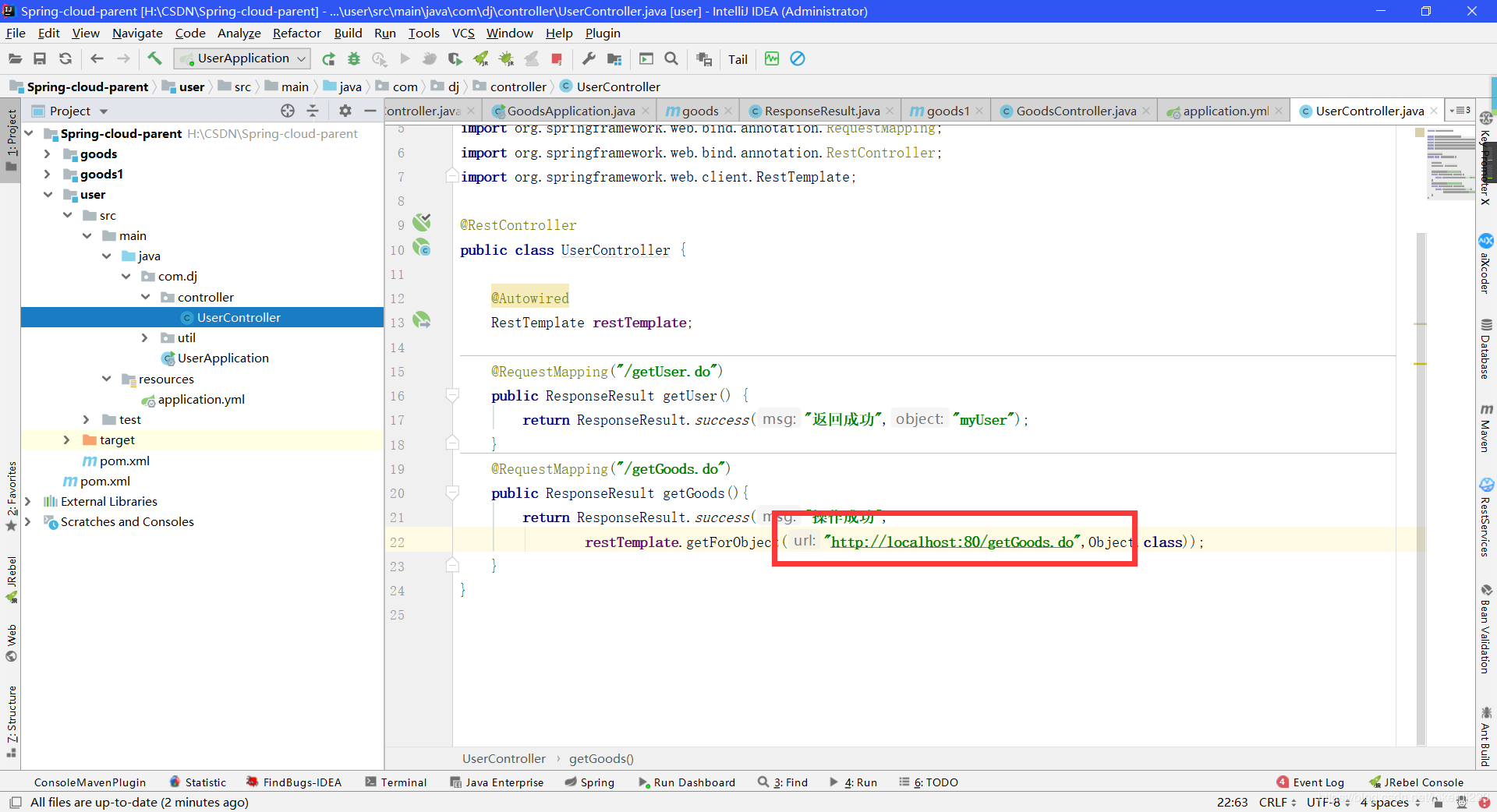Switch to the GoodsController.java tab

click(x=1076, y=111)
